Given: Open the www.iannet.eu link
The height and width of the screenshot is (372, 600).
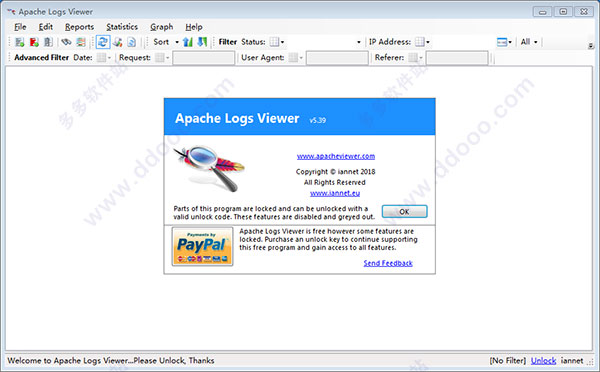Looking at the screenshot, I should [x=335, y=193].
